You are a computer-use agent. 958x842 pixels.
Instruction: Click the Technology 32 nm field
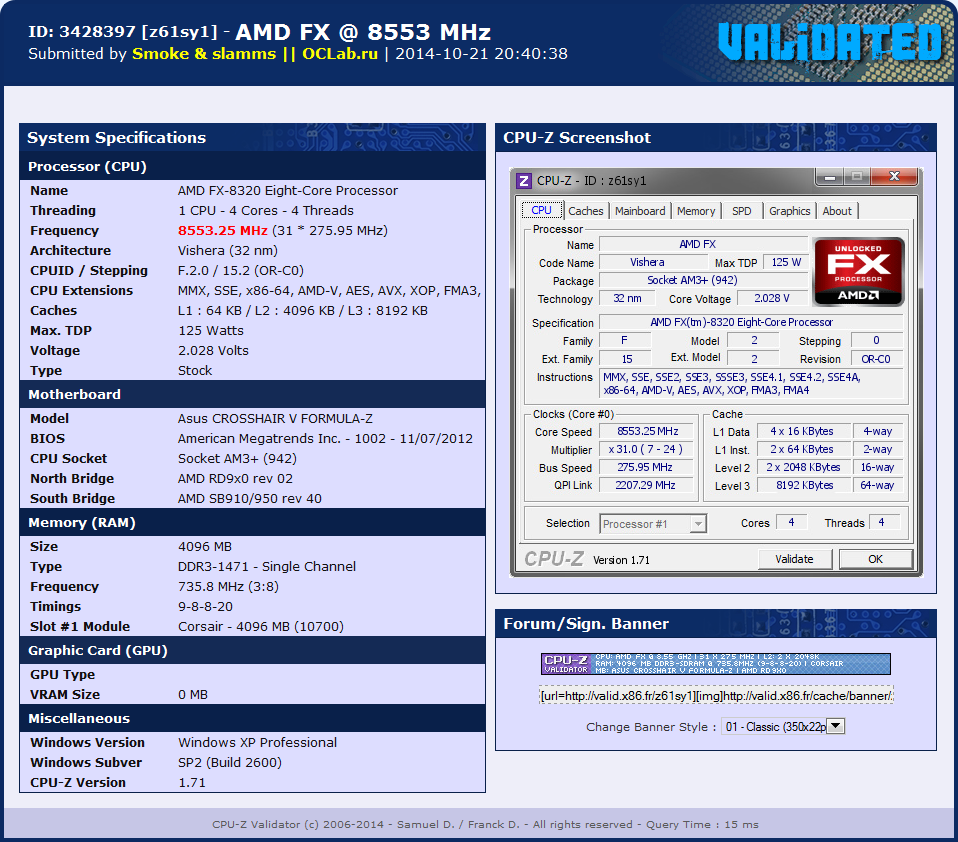pyautogui.click(x=627, y=298)
